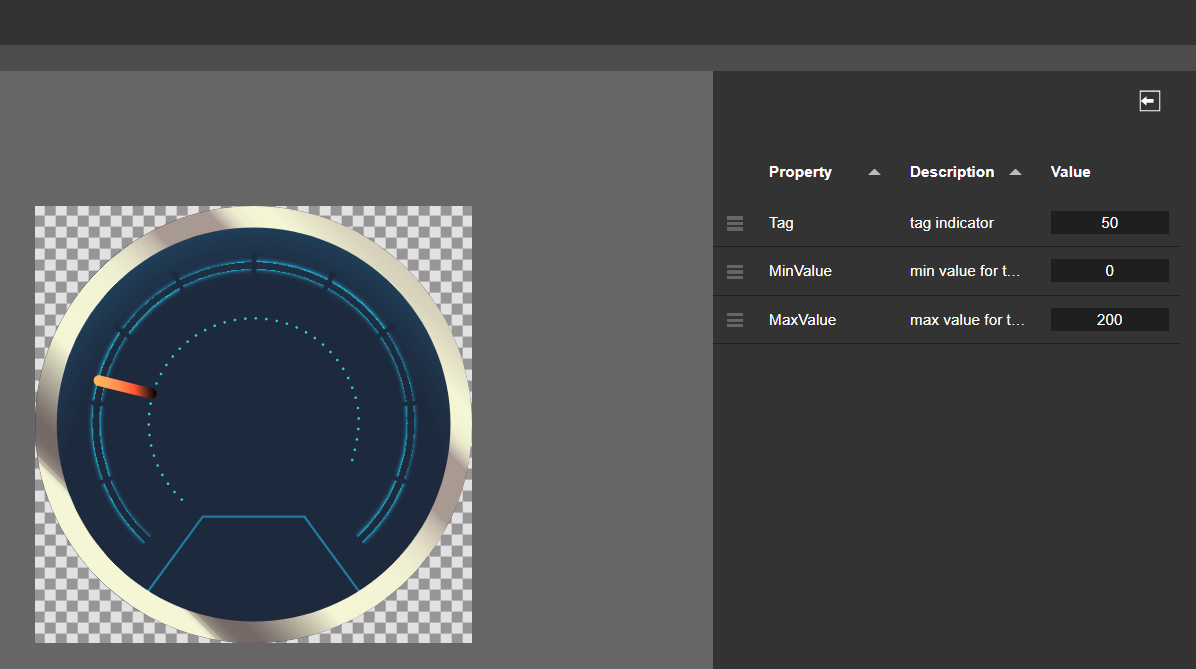Focus the MinValue field showing 0
The image size is (1196, 669).
(x=1109, y=271)
